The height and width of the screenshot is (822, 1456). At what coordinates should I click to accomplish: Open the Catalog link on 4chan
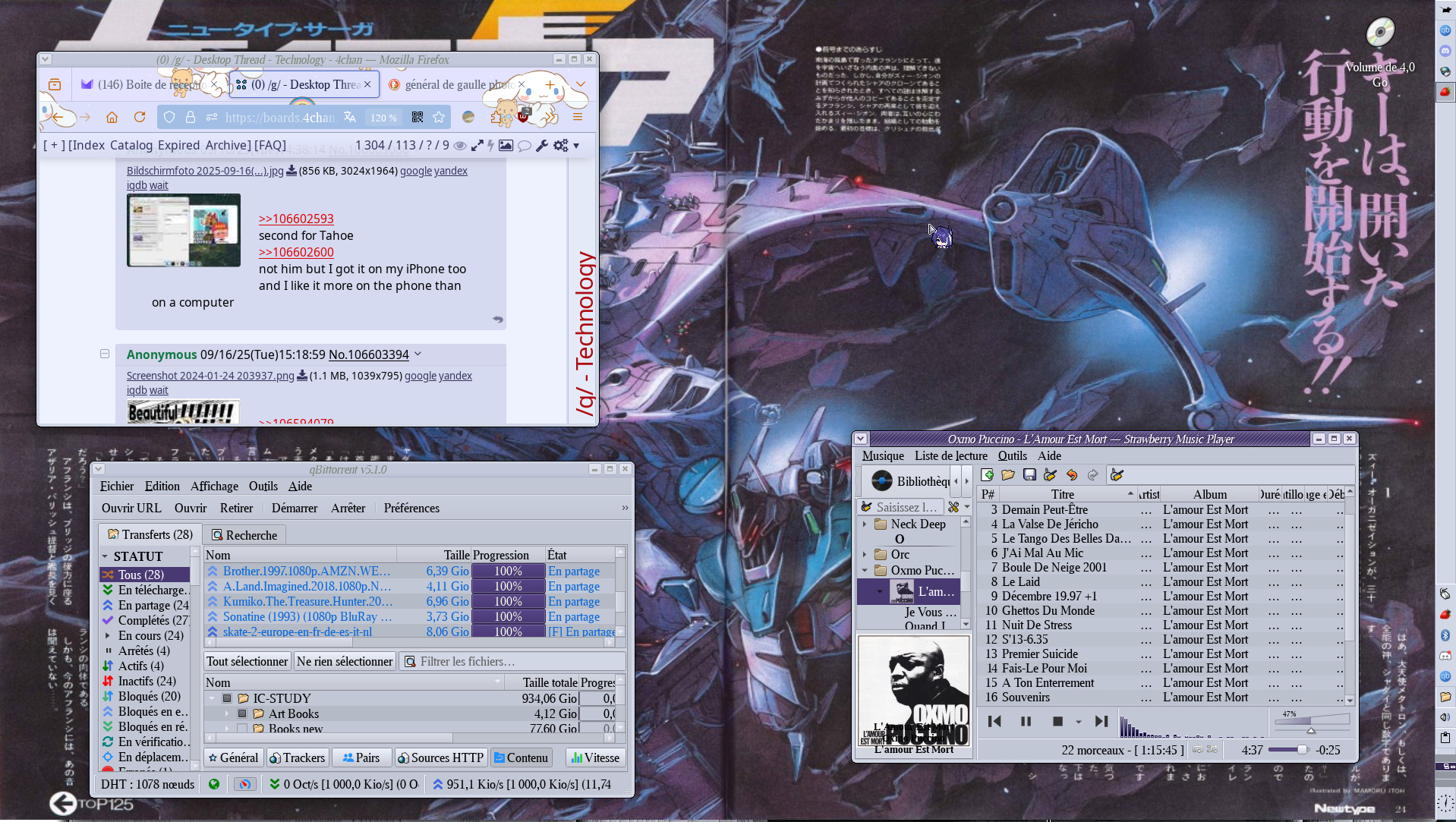pyautogui.click(x=131, y=145)
